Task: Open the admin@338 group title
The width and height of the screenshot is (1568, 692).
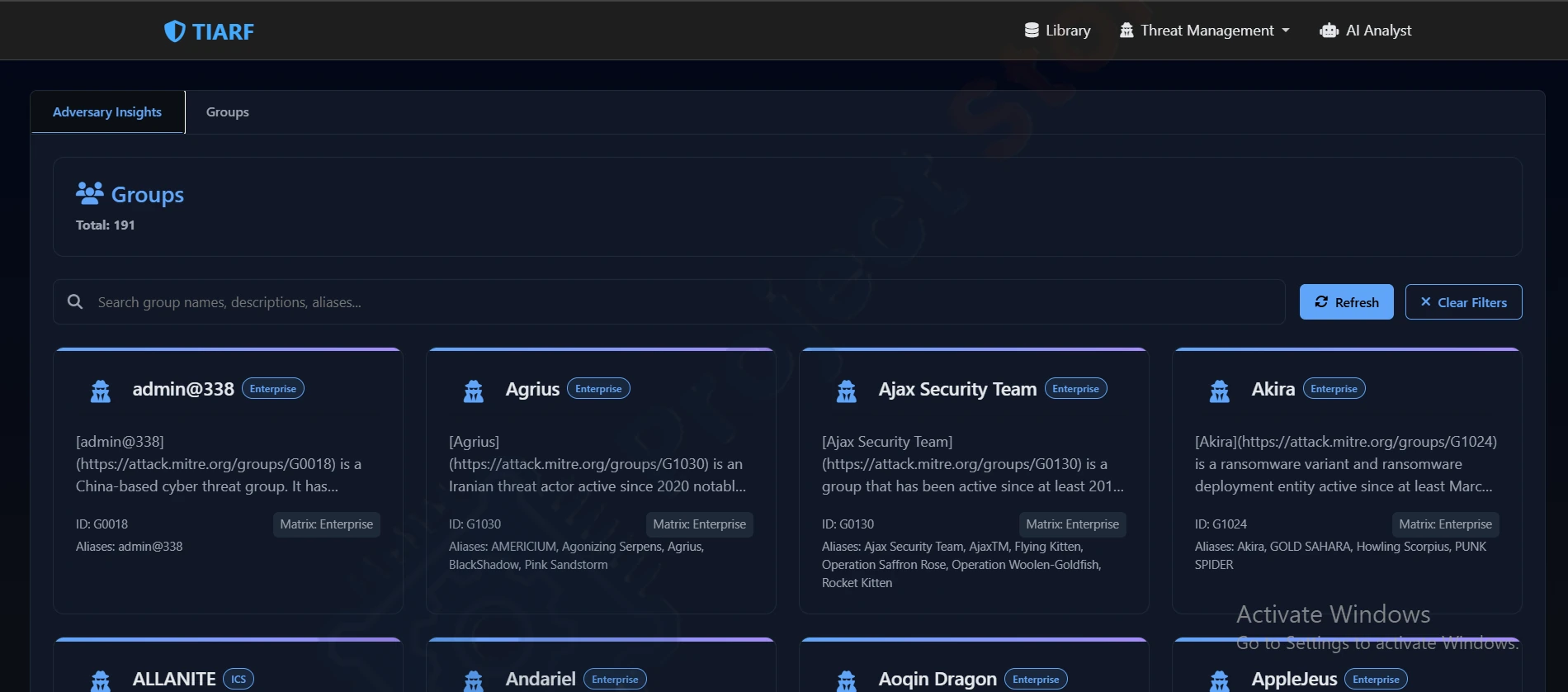Action: point(183,389)
